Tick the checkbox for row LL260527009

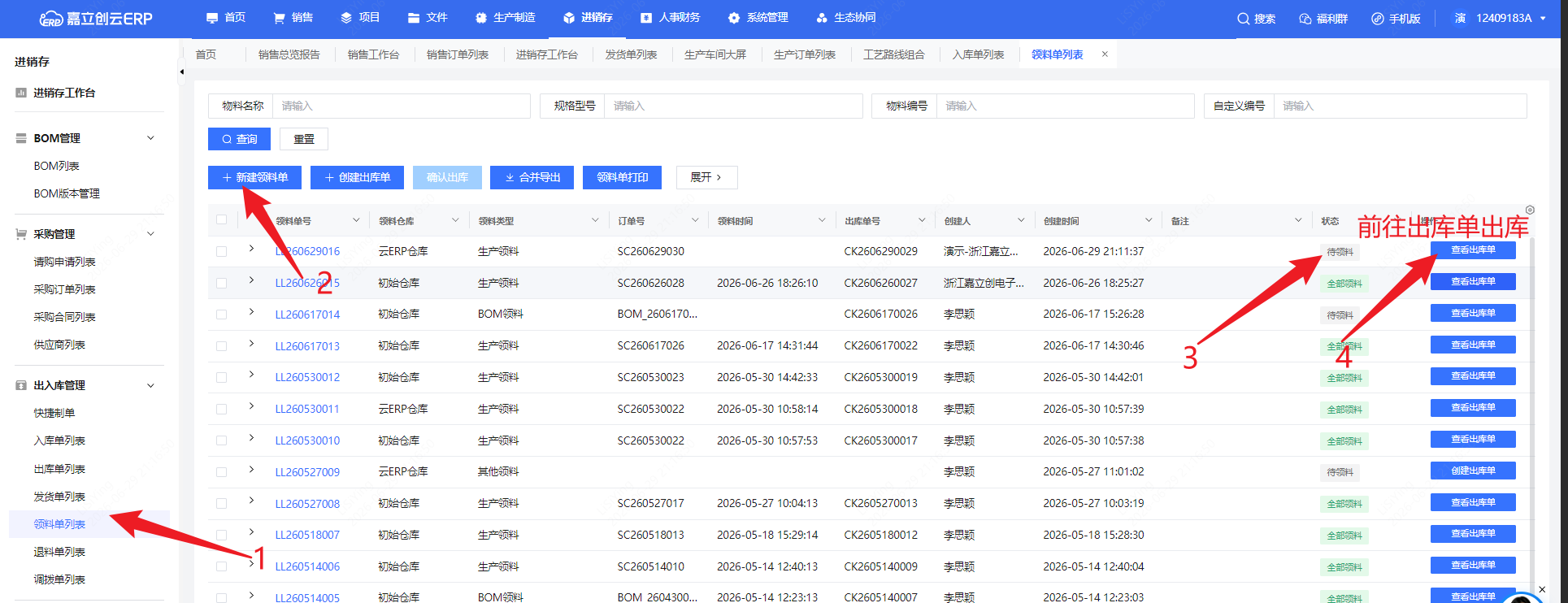pyautogui.click(x=221, y=471)
